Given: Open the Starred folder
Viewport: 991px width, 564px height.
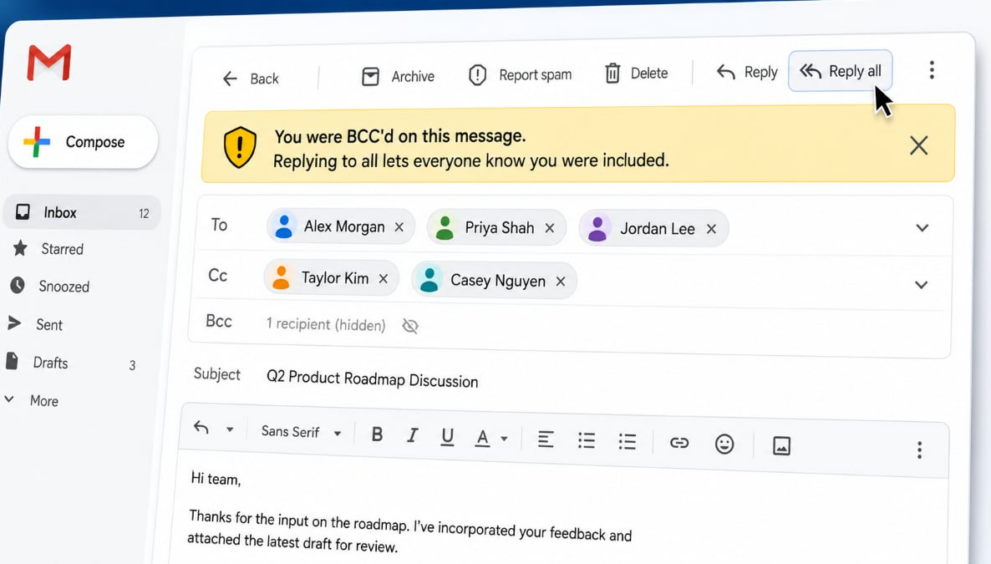Looking at the screenshot, I should tap(48, 248).
